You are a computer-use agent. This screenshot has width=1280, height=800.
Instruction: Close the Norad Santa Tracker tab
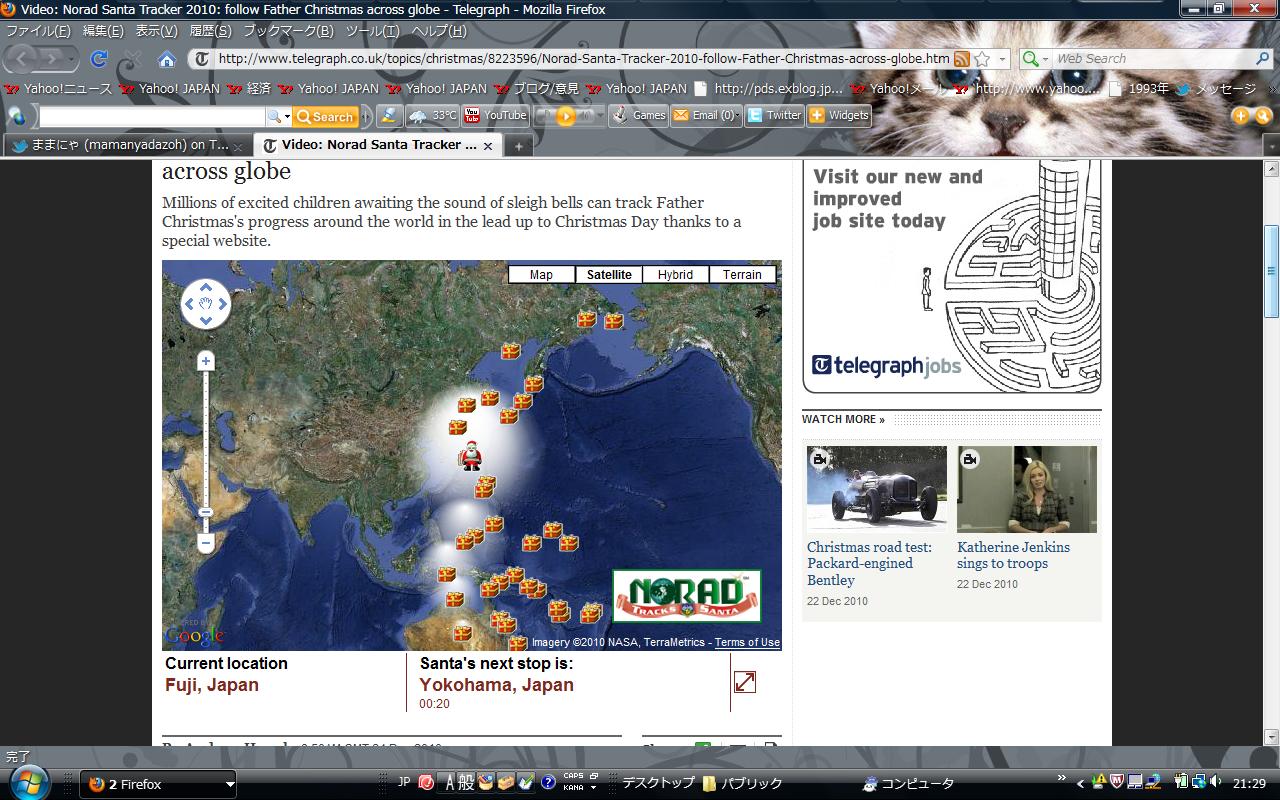(x=488, y=146)
